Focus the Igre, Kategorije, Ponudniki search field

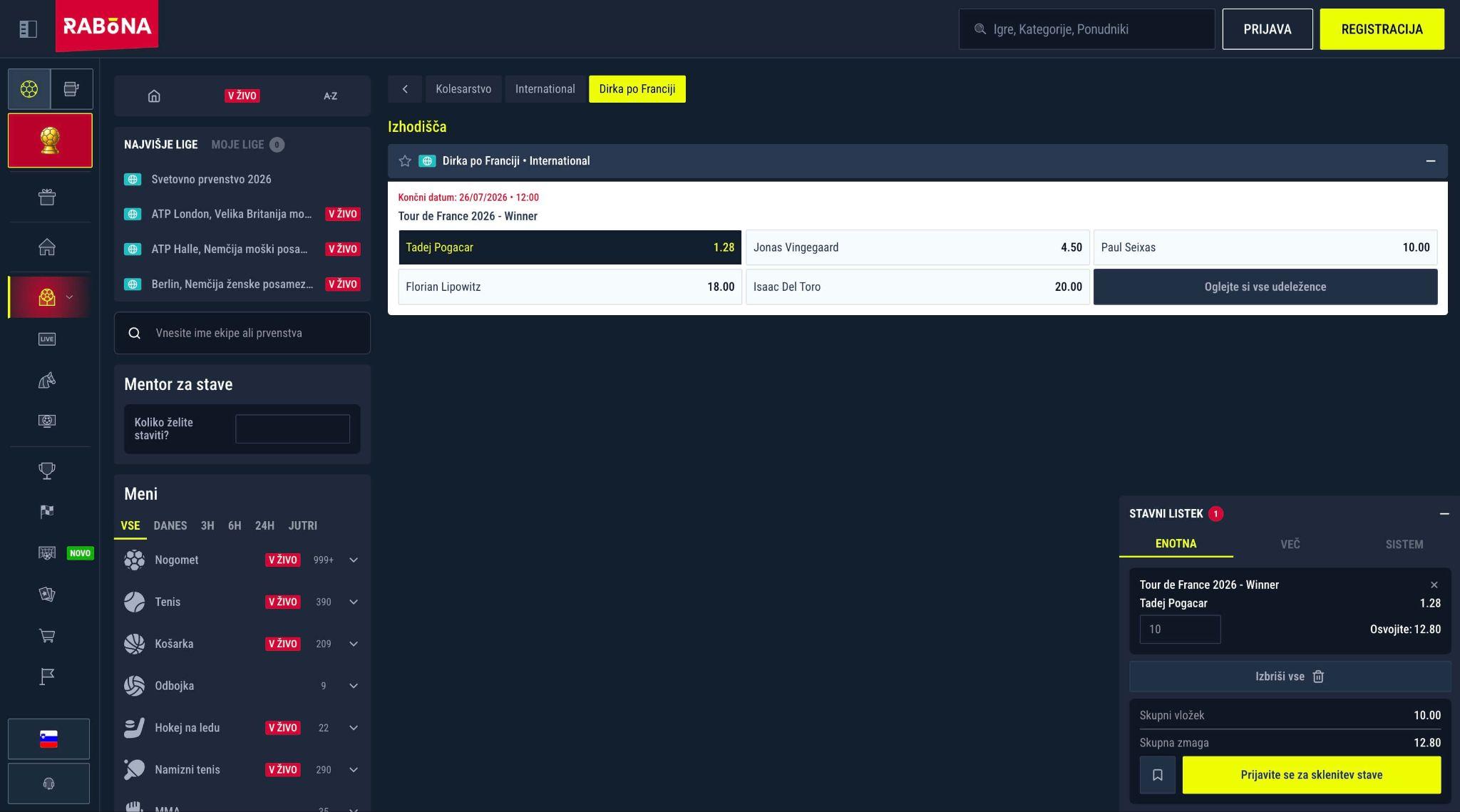[x=1086, y=29]
